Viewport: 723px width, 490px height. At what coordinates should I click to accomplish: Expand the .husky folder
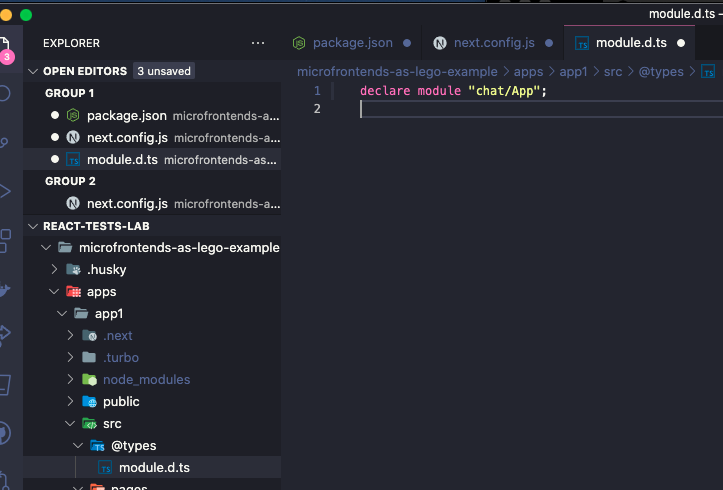[x=54, y=269]
